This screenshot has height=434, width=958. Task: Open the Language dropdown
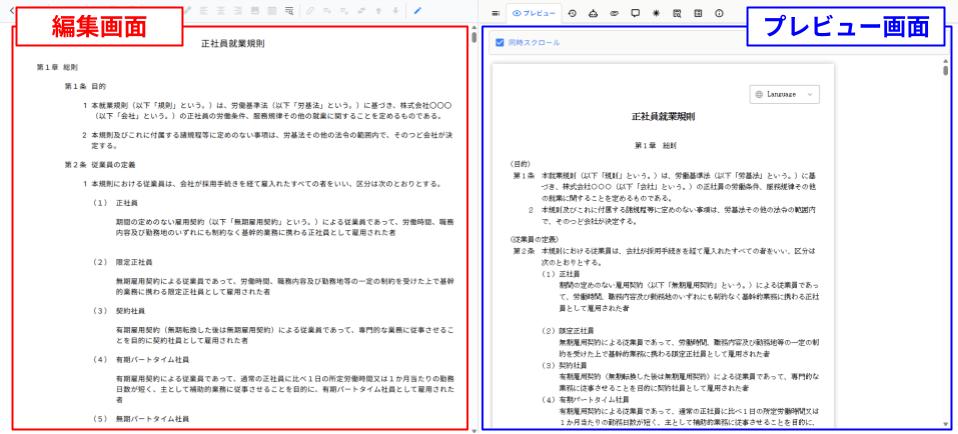tap(786, 94)
